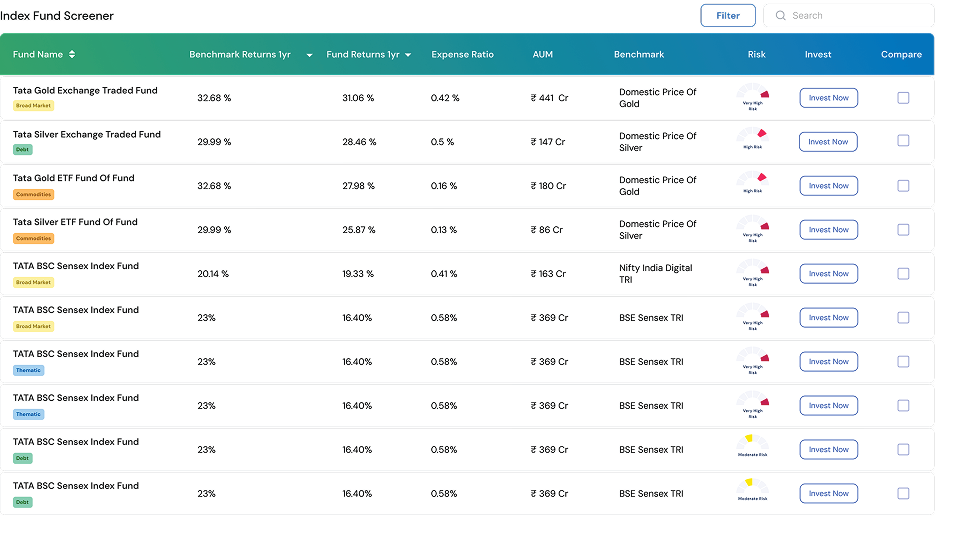The height and width of the screenshot is (541, 964).
Task: Click the ₹ 441 Cr AUM value
Action: [x=550, y=98]
